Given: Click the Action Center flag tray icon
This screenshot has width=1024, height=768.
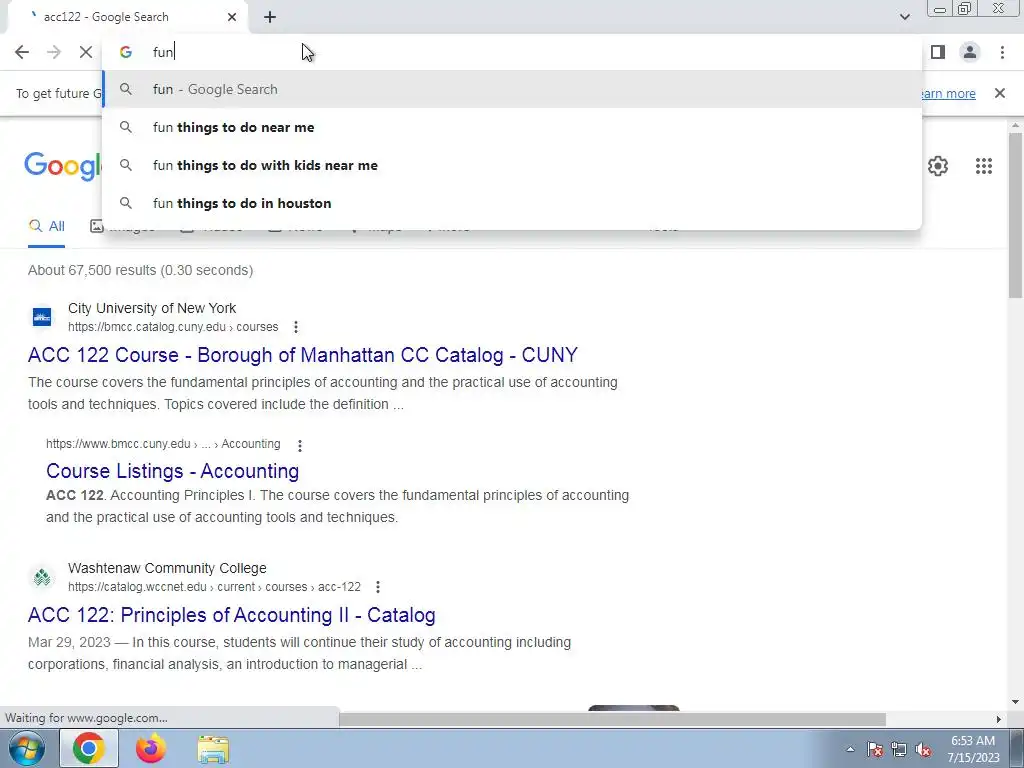Looking at the screenshot, I should pyautogui.click(x=875, y=749).
